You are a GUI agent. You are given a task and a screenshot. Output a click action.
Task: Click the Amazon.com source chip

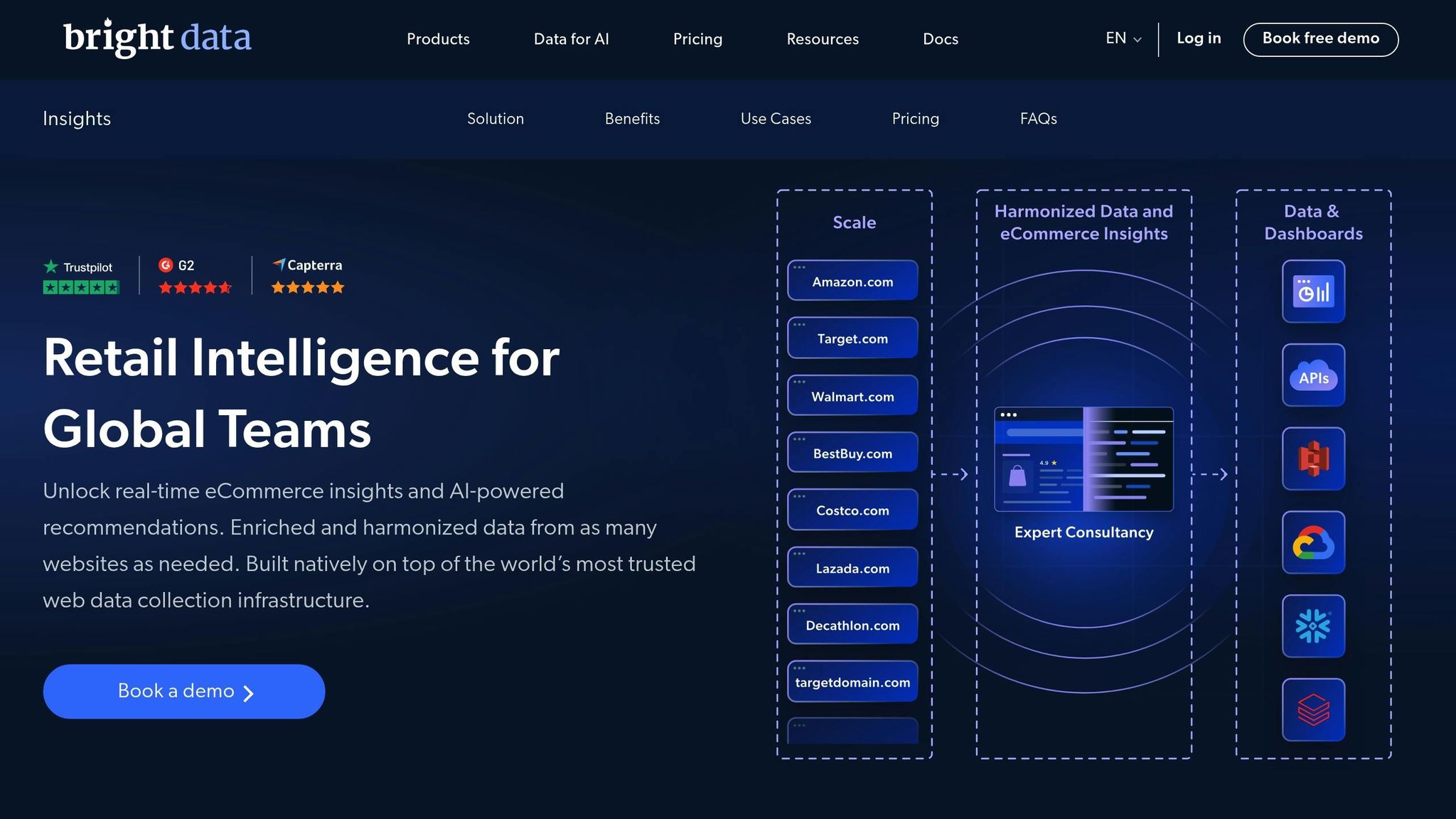point(852,281)
